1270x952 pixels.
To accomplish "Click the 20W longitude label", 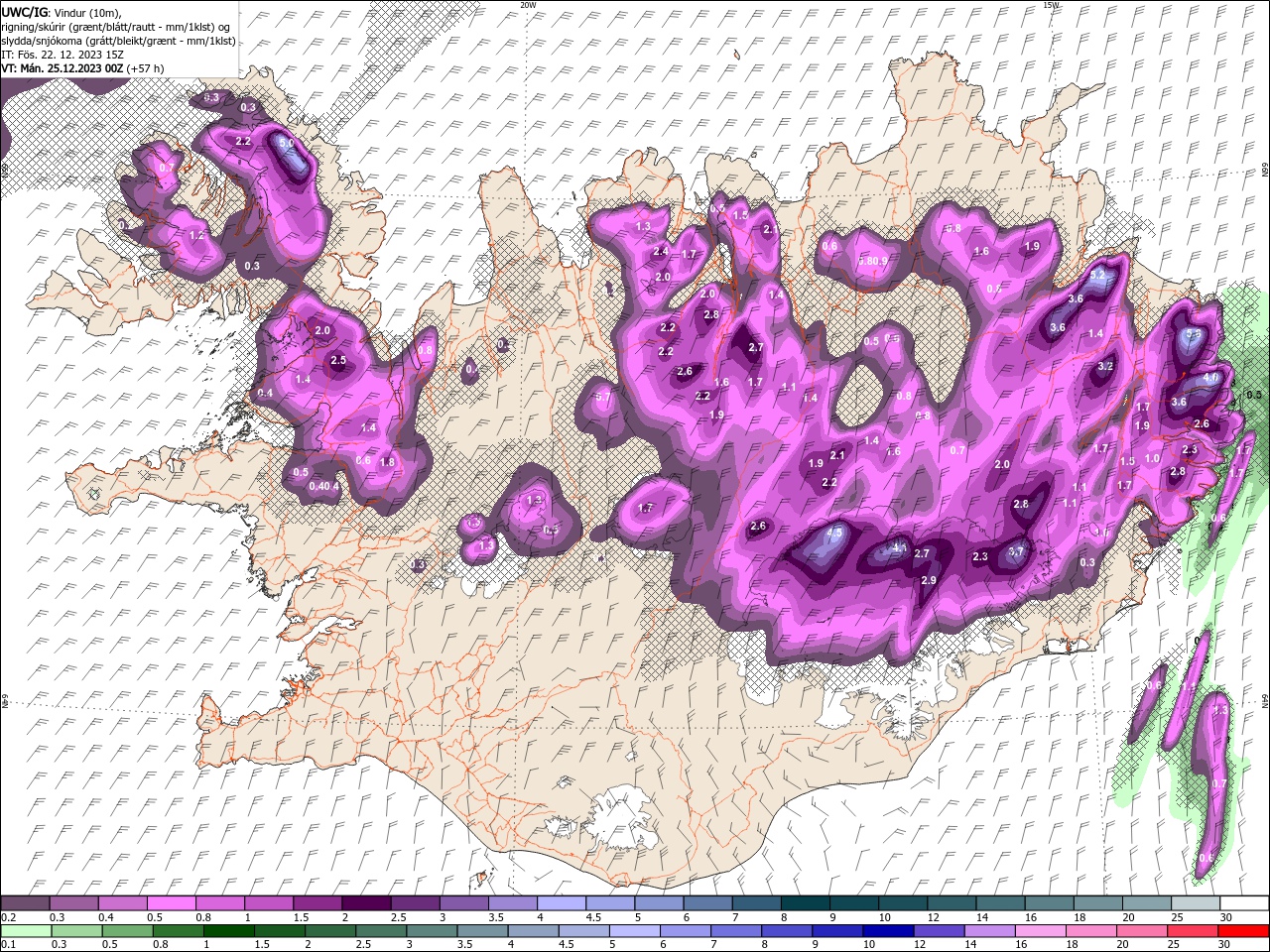I will pos(528,5).
